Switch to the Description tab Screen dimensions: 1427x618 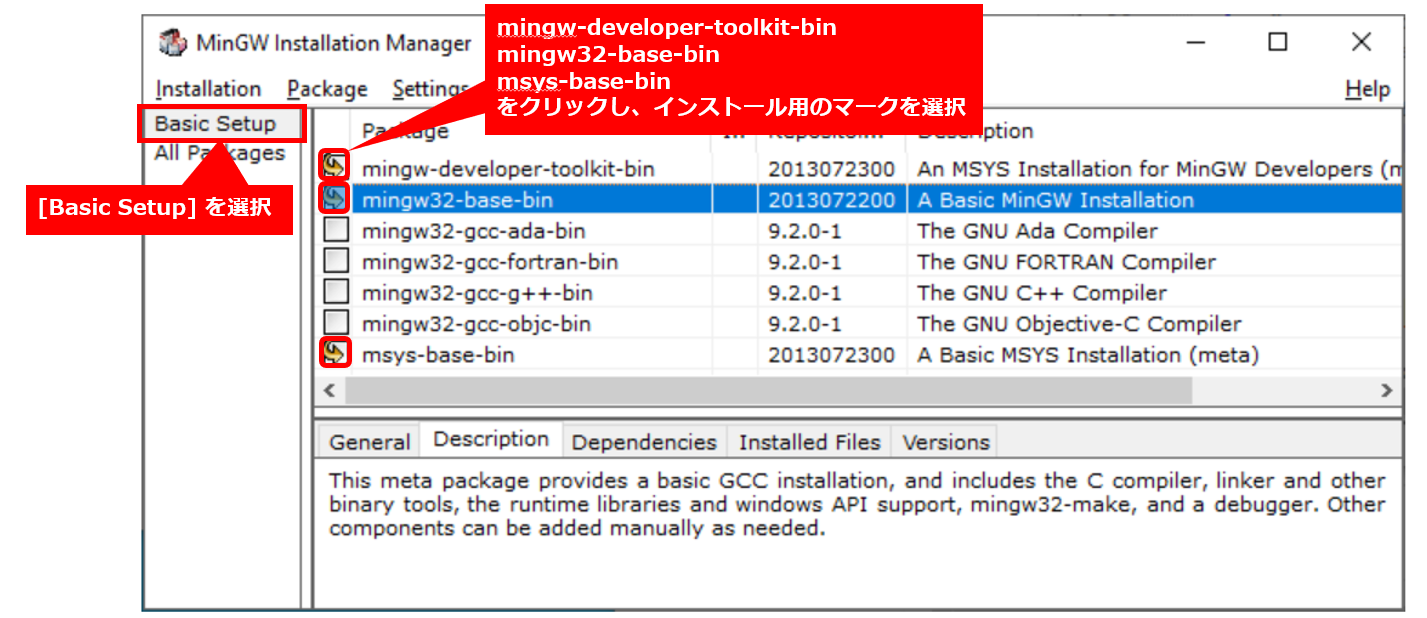[491, 439]
